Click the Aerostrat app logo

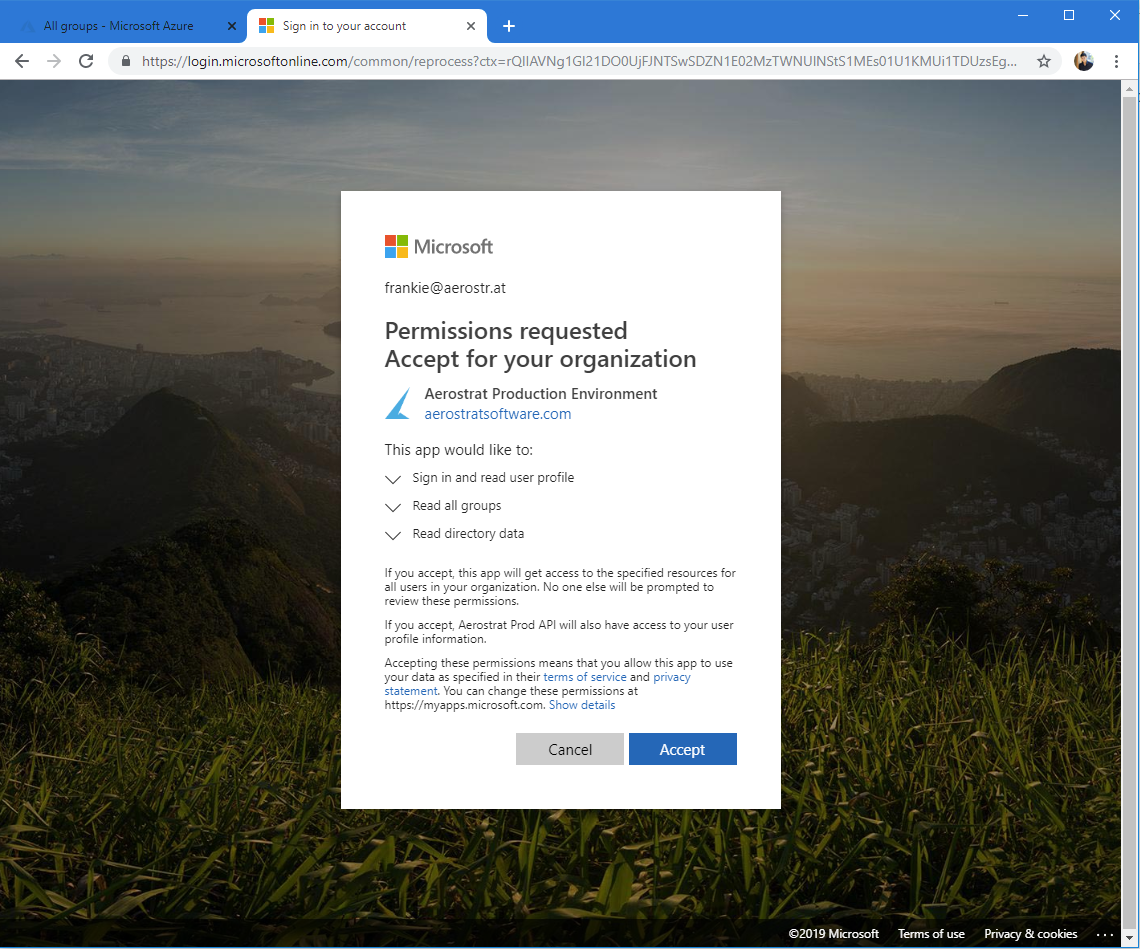click(398, 404)
